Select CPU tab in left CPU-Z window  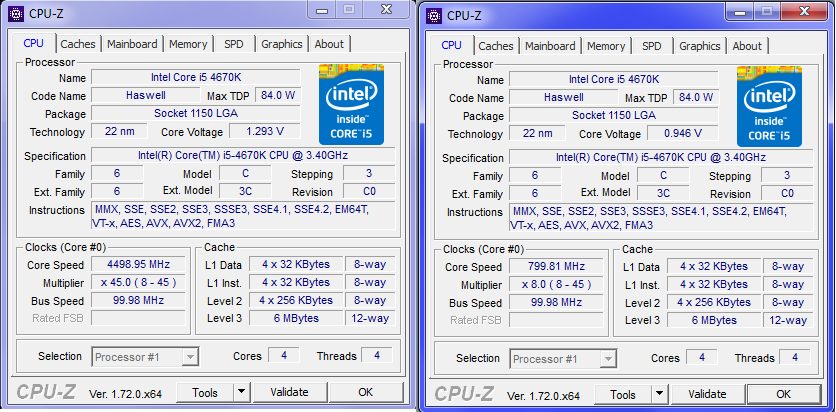click(34, 43)
